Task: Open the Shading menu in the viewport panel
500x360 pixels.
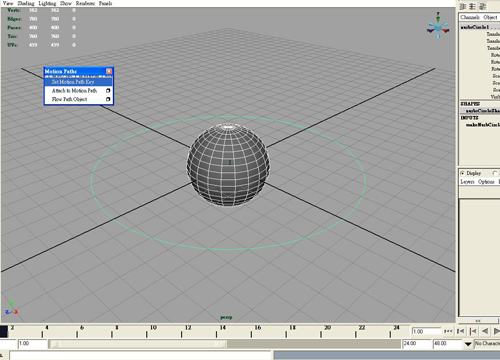Action: point(26,3)
